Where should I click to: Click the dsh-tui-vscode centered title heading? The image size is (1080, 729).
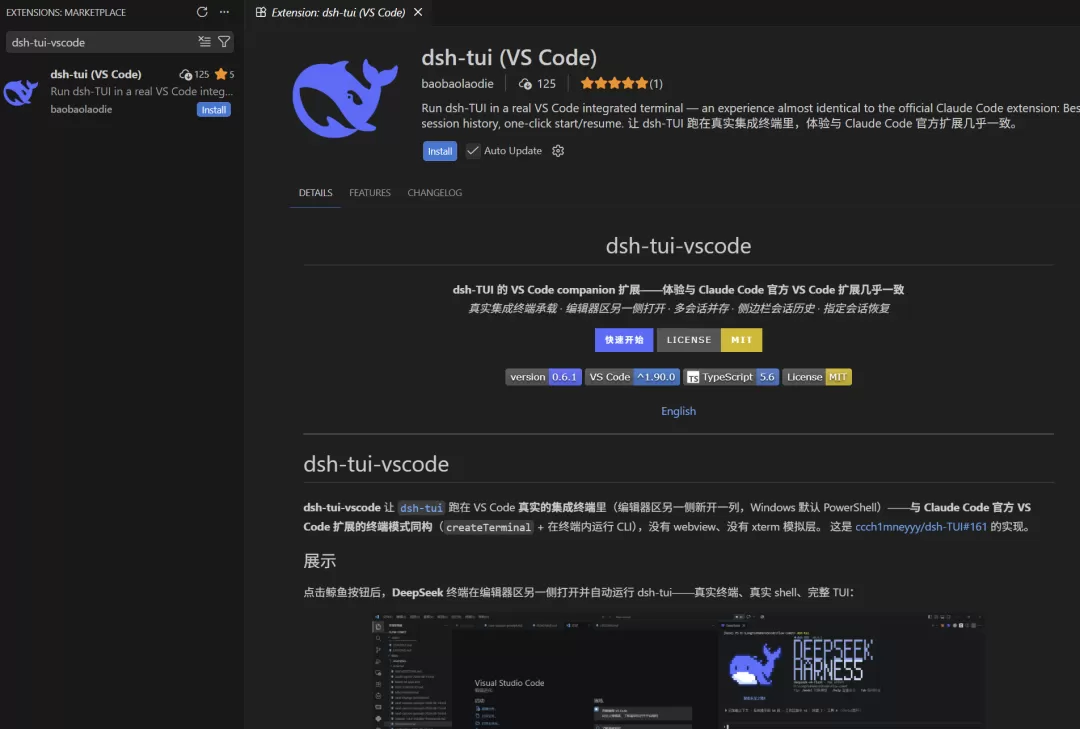[x=678, y=245]
